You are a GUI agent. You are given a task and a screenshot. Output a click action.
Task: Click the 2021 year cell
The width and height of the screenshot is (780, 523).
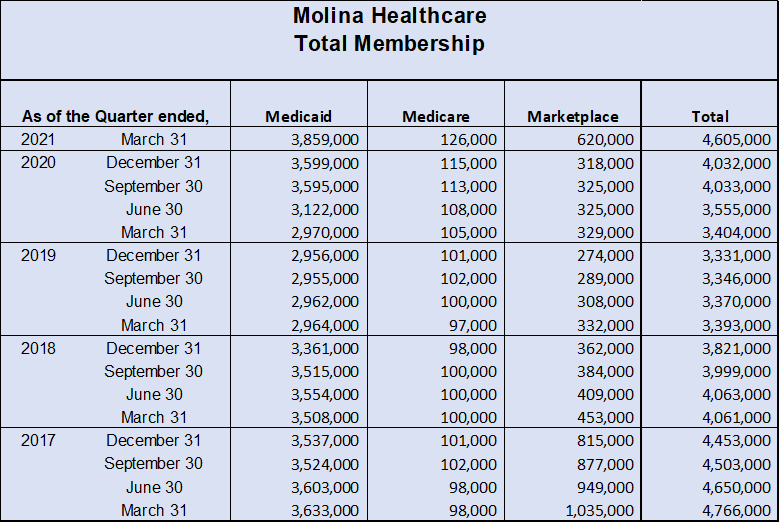coord(38,139)
